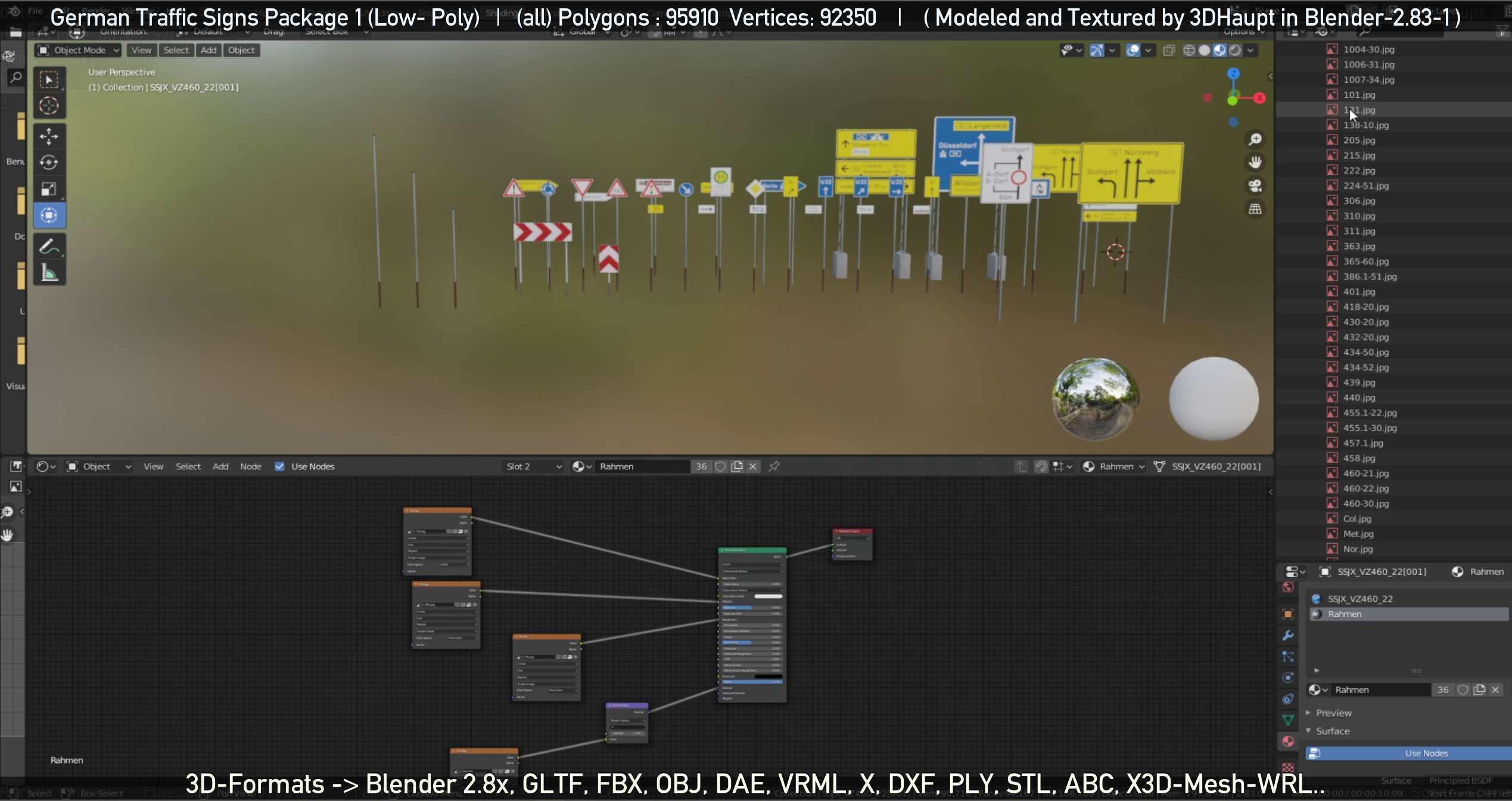This screenshot has height=801, width=1512.
Task: Switch viewport shading to Rendered
Action: 1236,51
